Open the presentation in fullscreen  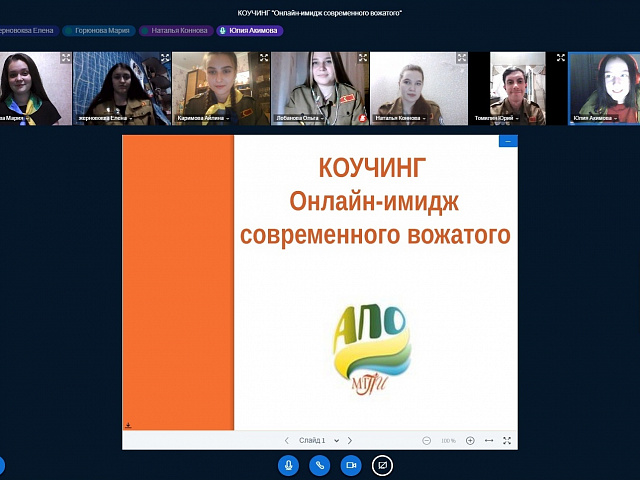tap(507, 440)
